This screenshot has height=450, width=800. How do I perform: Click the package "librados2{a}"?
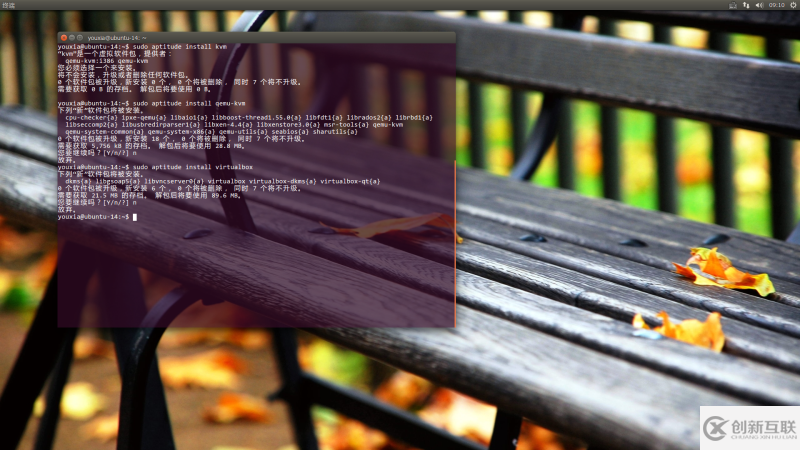pyautogui.click(x=369, y=117)
